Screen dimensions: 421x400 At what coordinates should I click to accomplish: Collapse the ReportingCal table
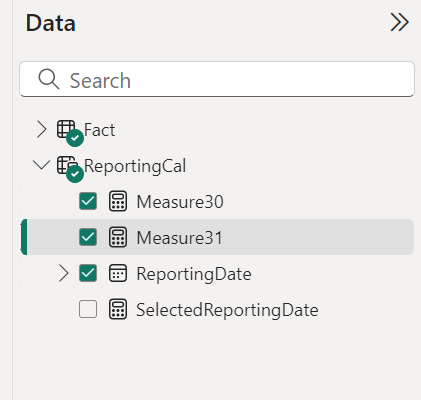pos(42,165)
